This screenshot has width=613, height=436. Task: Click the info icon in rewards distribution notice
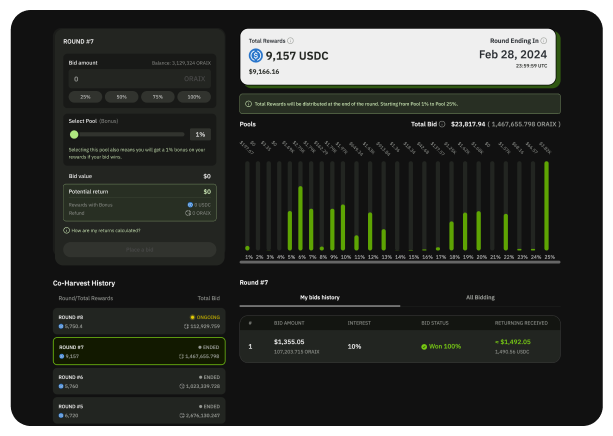point(248,104)
